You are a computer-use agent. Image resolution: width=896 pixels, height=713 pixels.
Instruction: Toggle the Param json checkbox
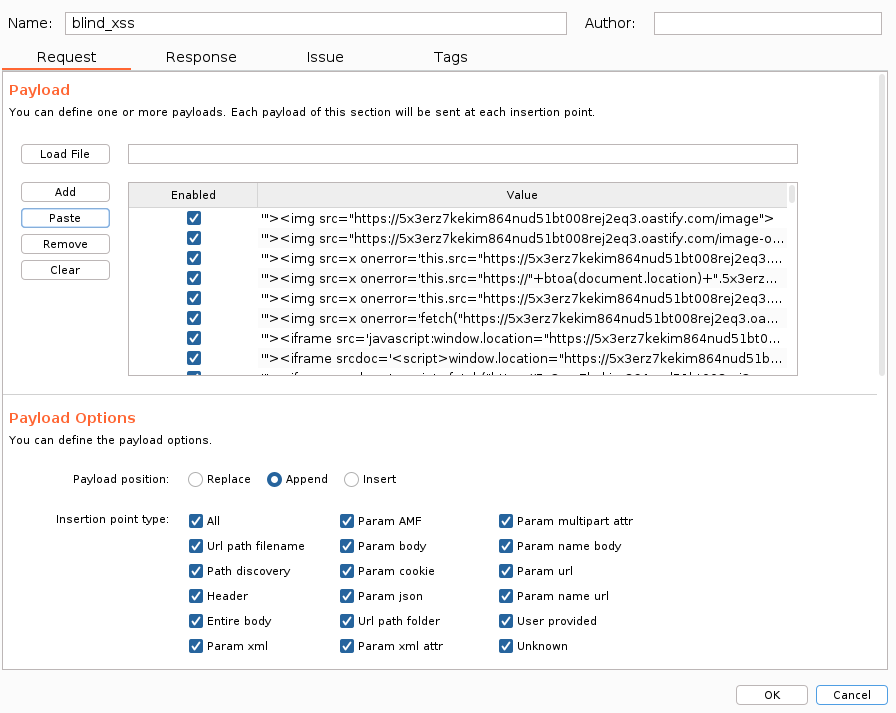(347, 596)
